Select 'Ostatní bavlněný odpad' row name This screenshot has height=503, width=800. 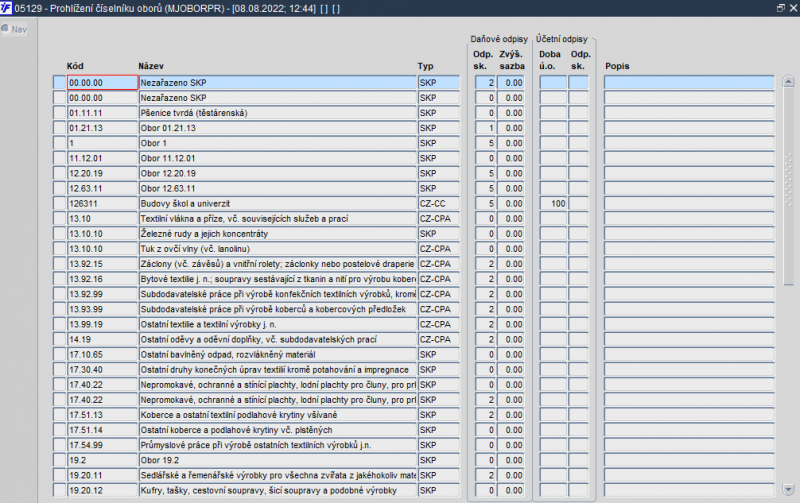click(x=278, y=355)
